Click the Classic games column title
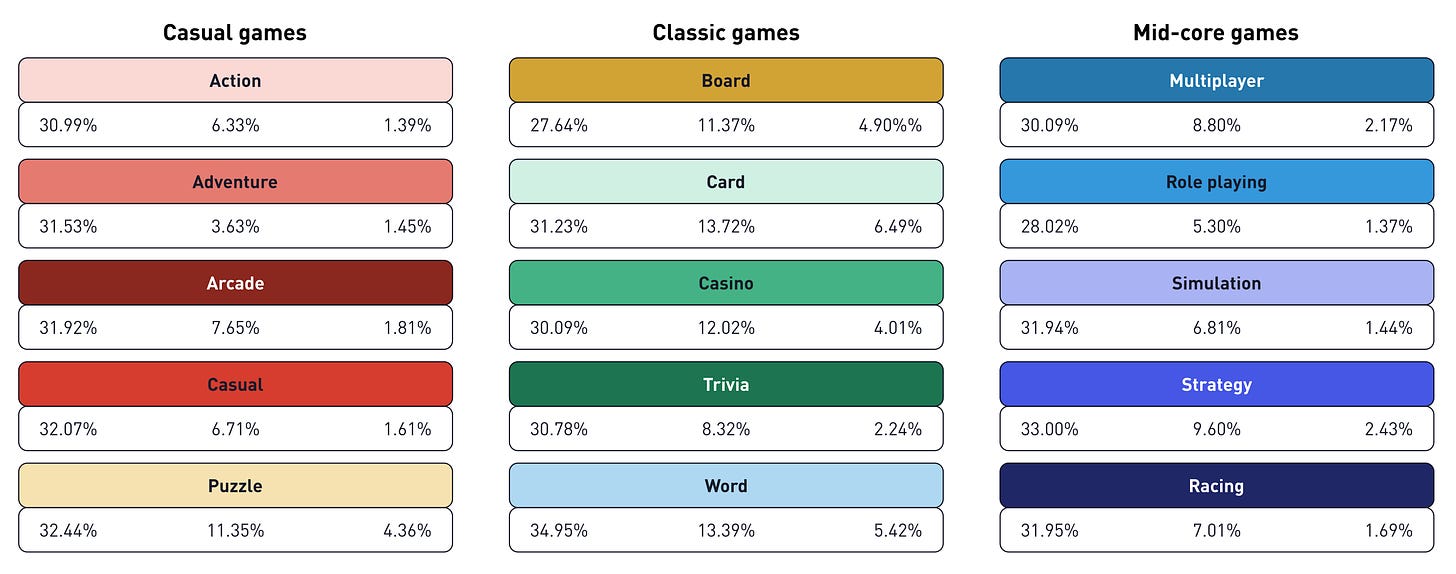The image size is (1456, 574). 726,33
